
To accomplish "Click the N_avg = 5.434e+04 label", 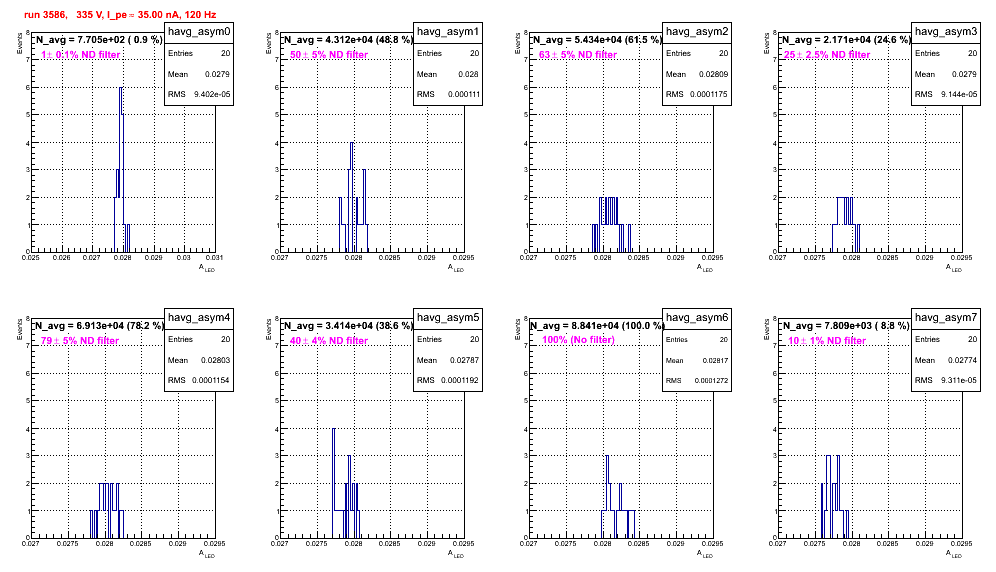I will [596, 39].
